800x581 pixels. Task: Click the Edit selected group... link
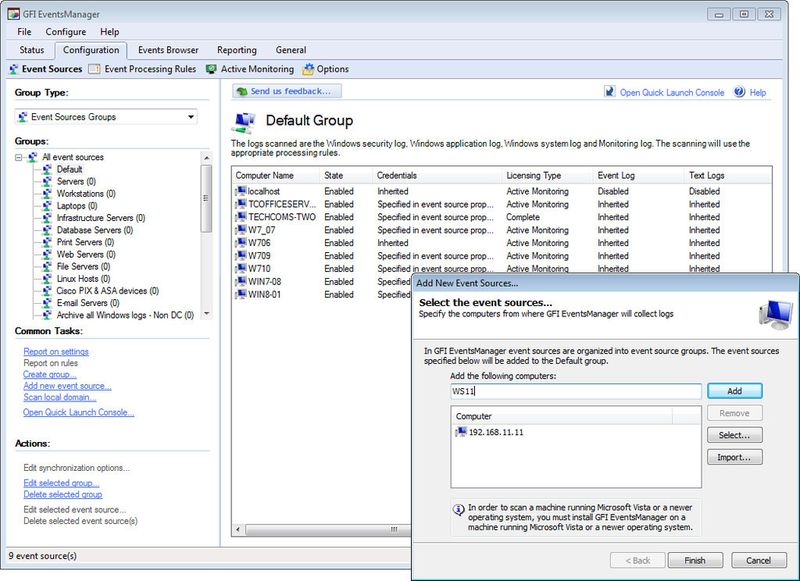61,483
